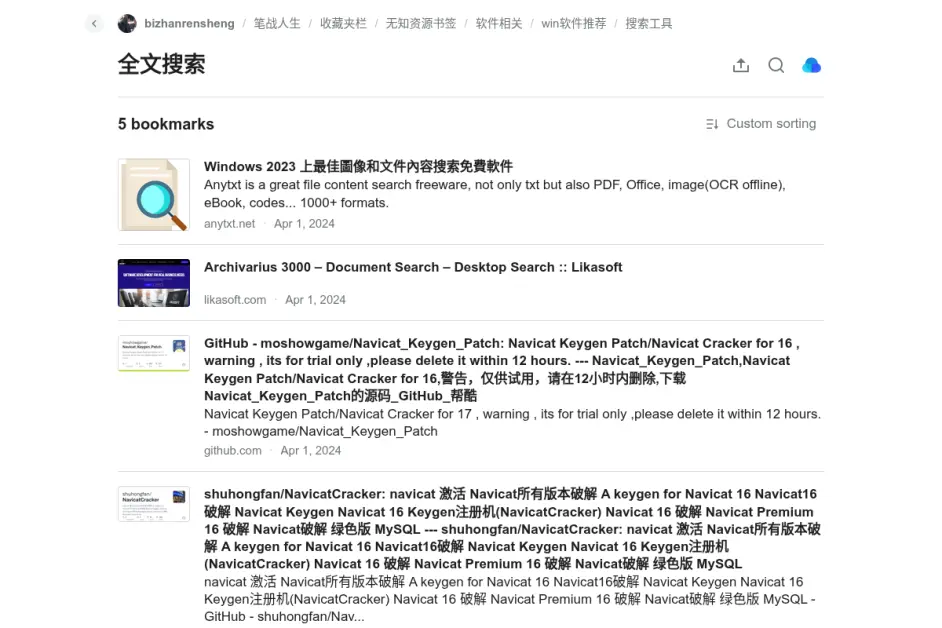The image size is (942, 628).
Task: Click the share/upload icon
Action: coord(741,65)
